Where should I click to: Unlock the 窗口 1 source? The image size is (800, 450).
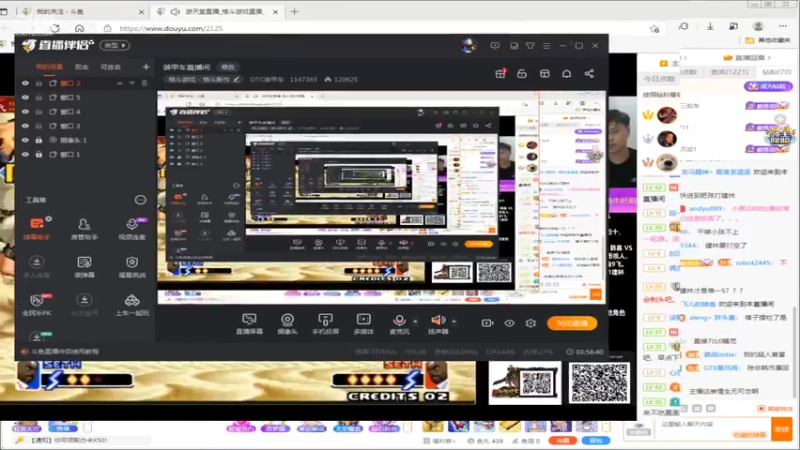(x=39, y=154)
